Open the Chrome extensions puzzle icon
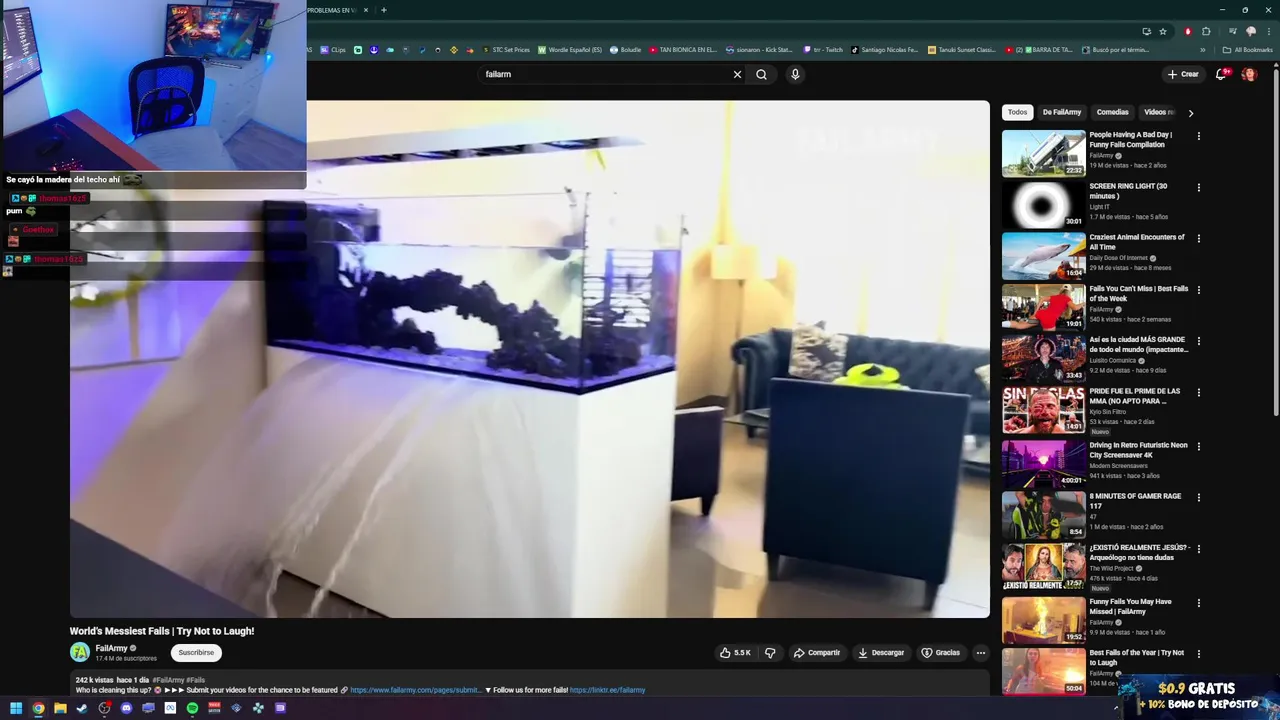This screenshot has height=720, width=1280. (1206, 31)
